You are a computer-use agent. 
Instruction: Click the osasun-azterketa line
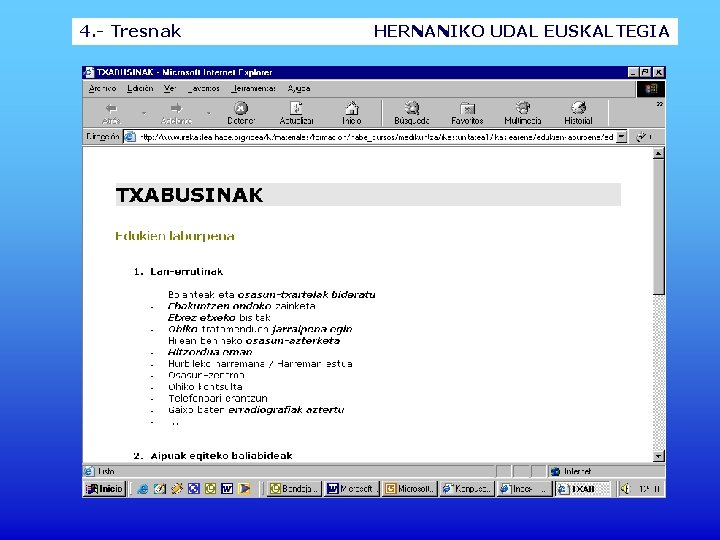click(254, 341)
